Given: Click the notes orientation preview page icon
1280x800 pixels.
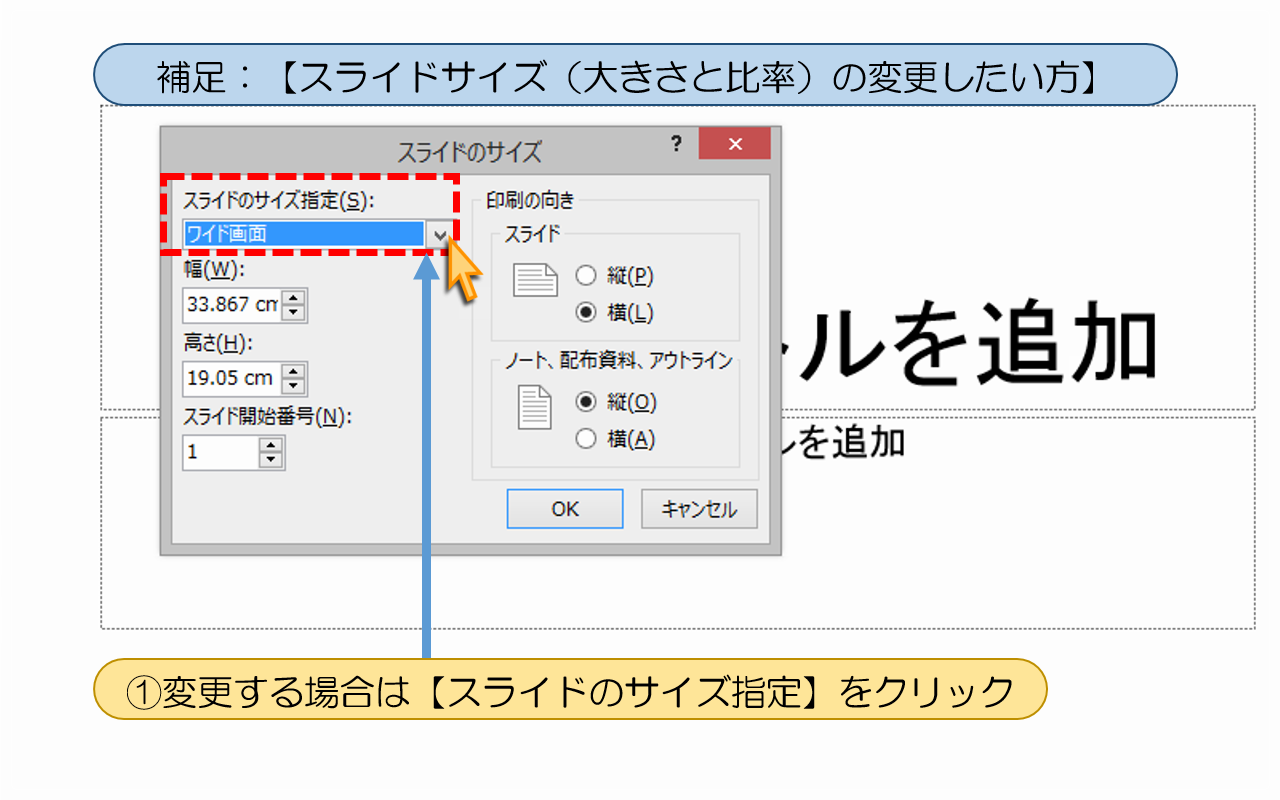Looking at the screenshot, I should point(536,408).
